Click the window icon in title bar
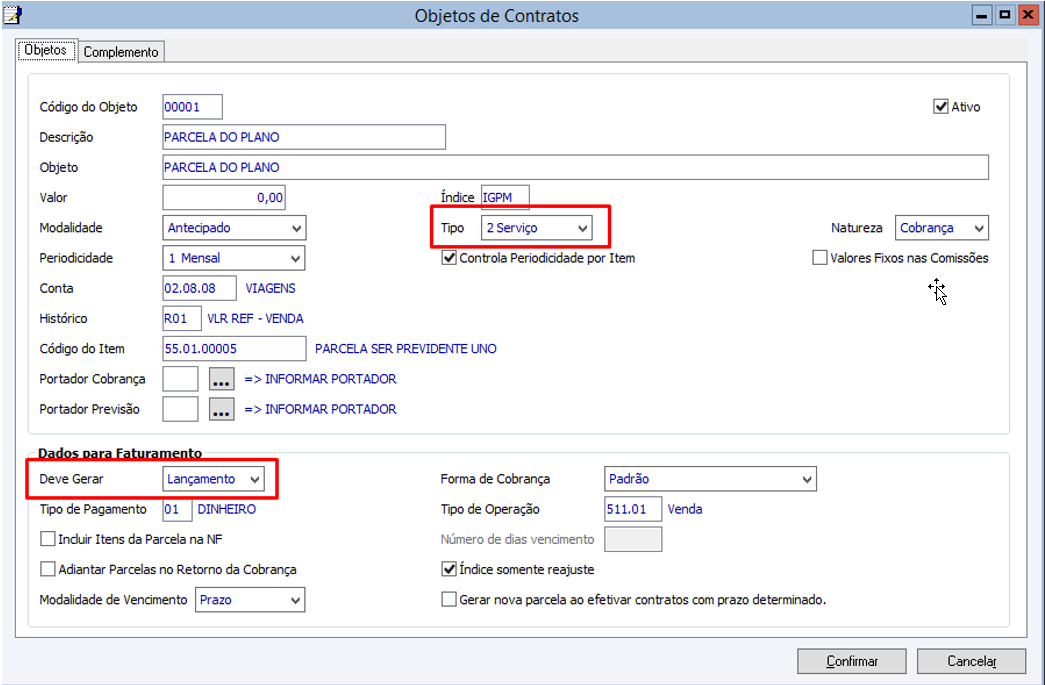The width and height of the screenshot is (1045, 685). (x=13, y=14)
